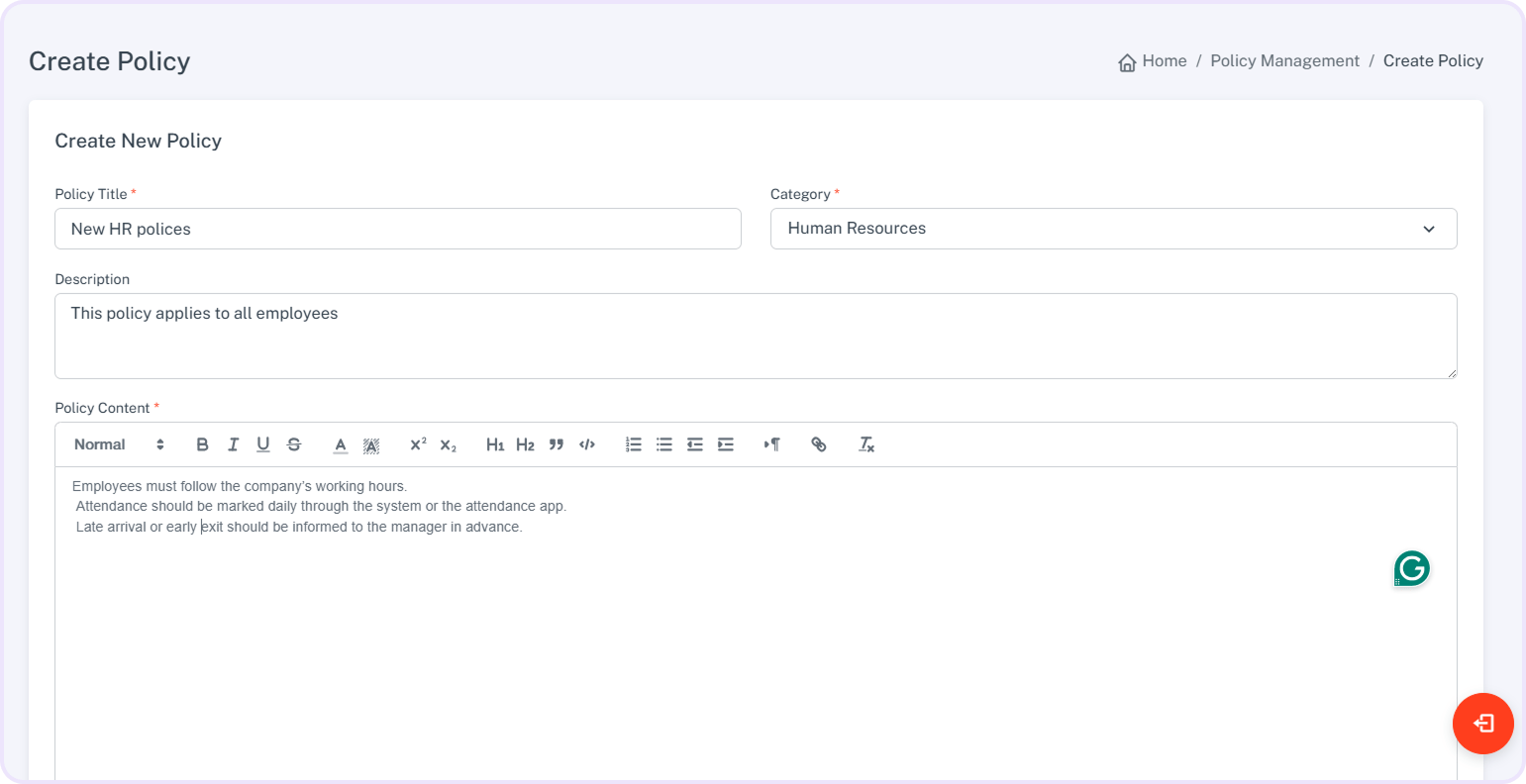This screenshot has width=1526, height=784.
Task: Start a numbered list
Action: point(634,444)
